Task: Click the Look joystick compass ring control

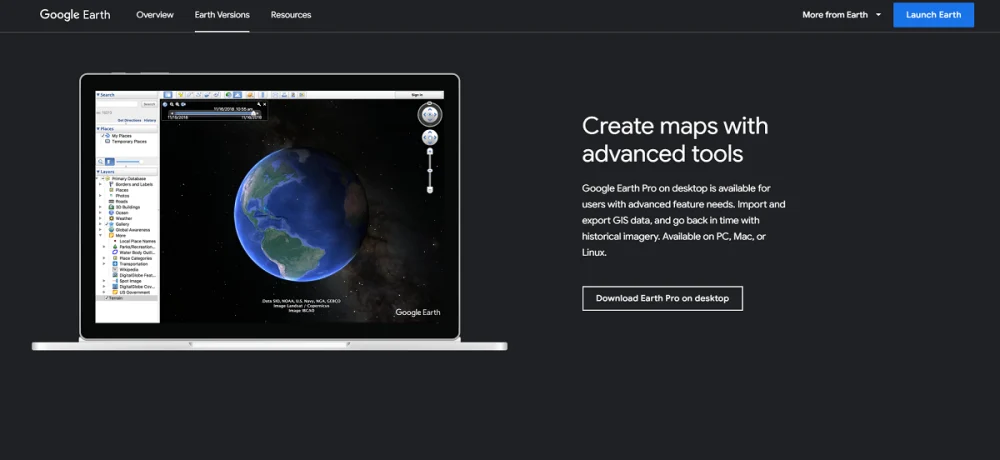Action: [430, 114]
